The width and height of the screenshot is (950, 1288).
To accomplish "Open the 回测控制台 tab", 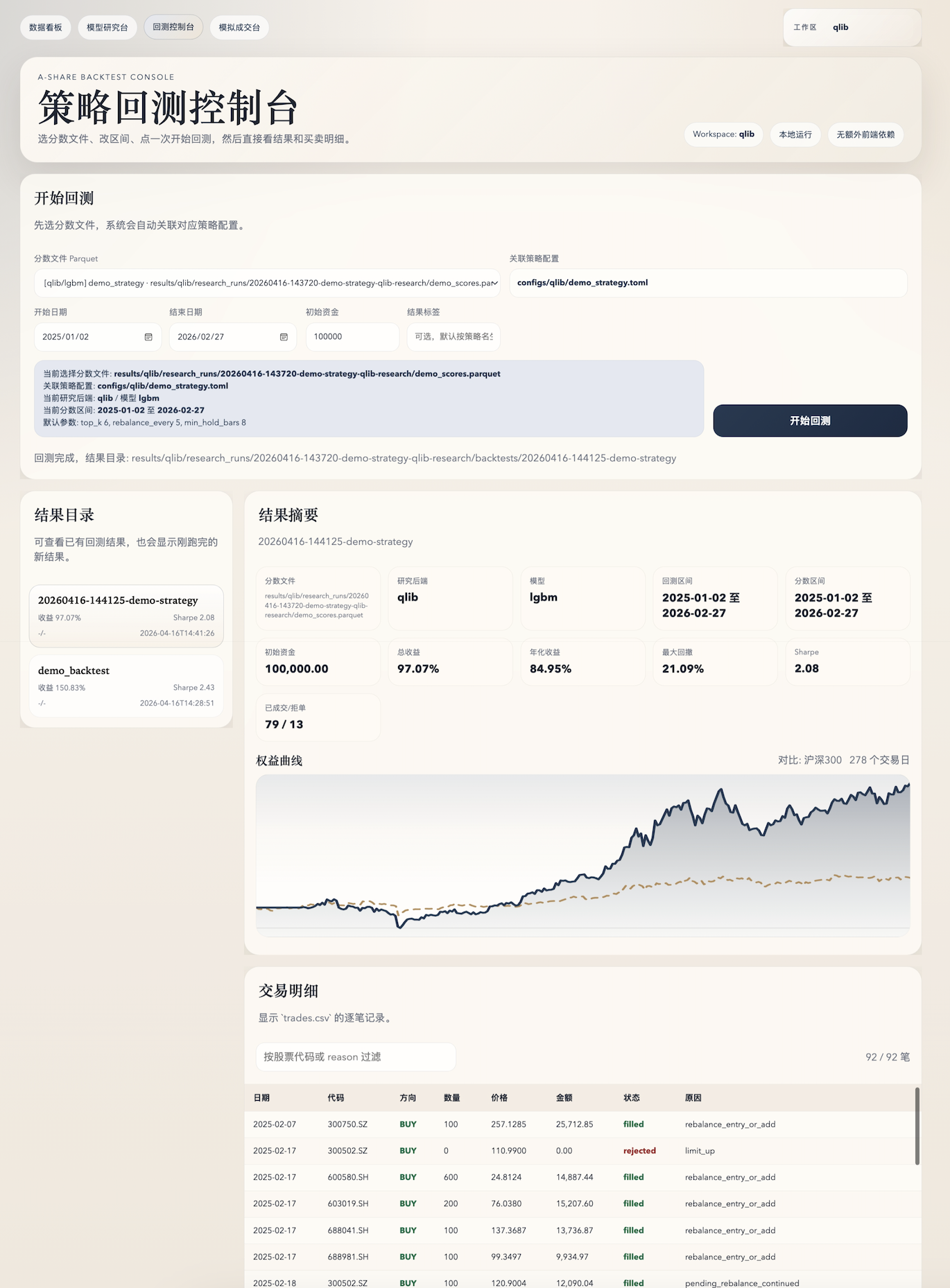I will click(x=173, y=27).
